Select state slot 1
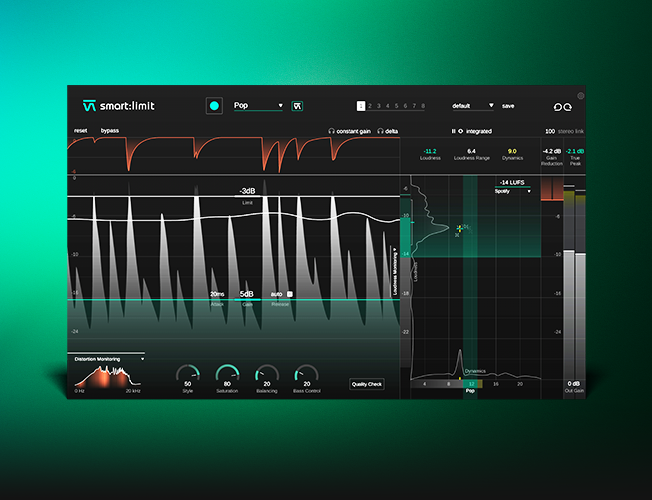The height and width of the screenshot is (500, 652). point(361,106)
